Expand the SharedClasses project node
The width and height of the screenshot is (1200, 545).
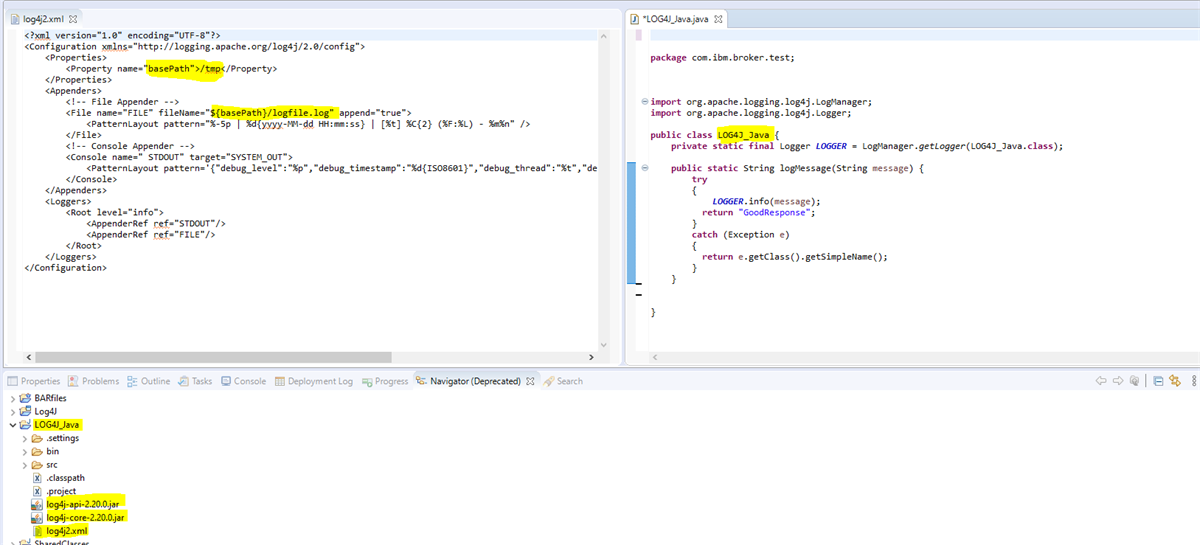[x=12, y=542]
